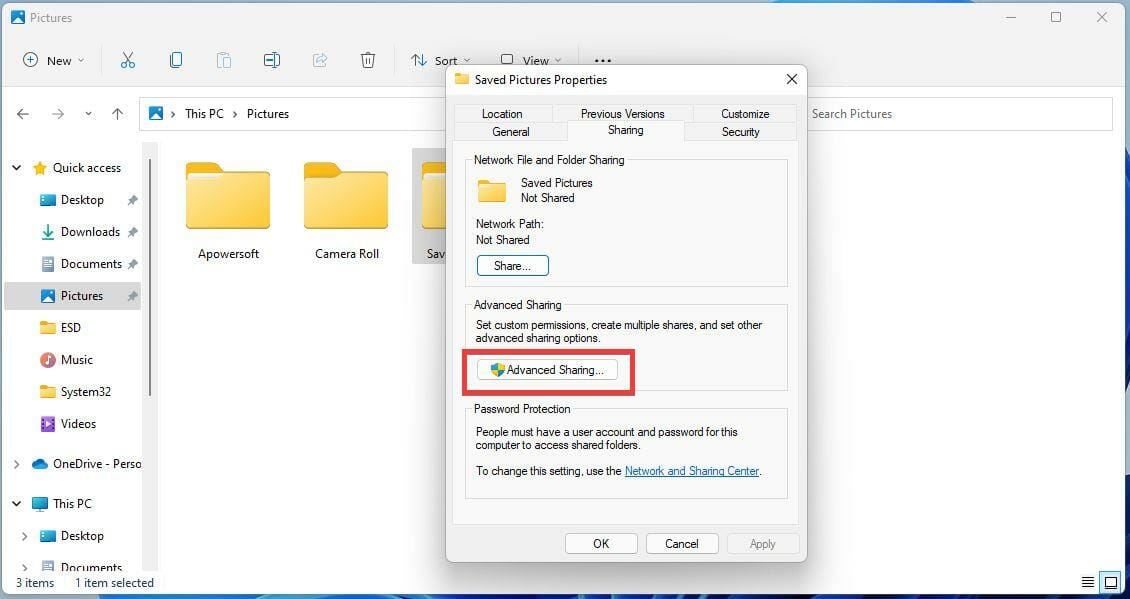Select the Sharing tab

pyautogui.click(x=626, y=130)
